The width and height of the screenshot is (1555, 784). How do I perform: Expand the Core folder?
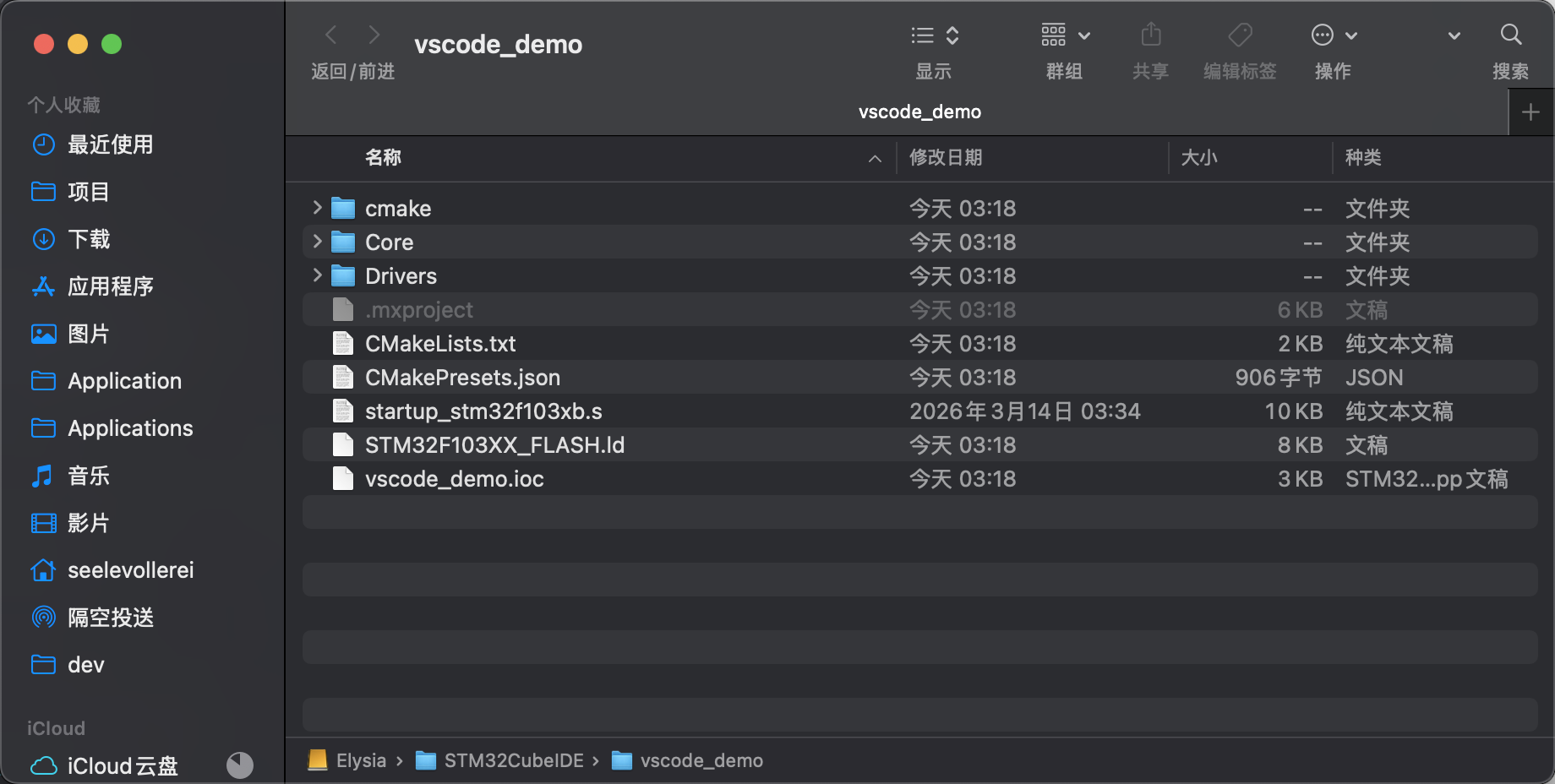pyautogui.click(x=317, y=242)
